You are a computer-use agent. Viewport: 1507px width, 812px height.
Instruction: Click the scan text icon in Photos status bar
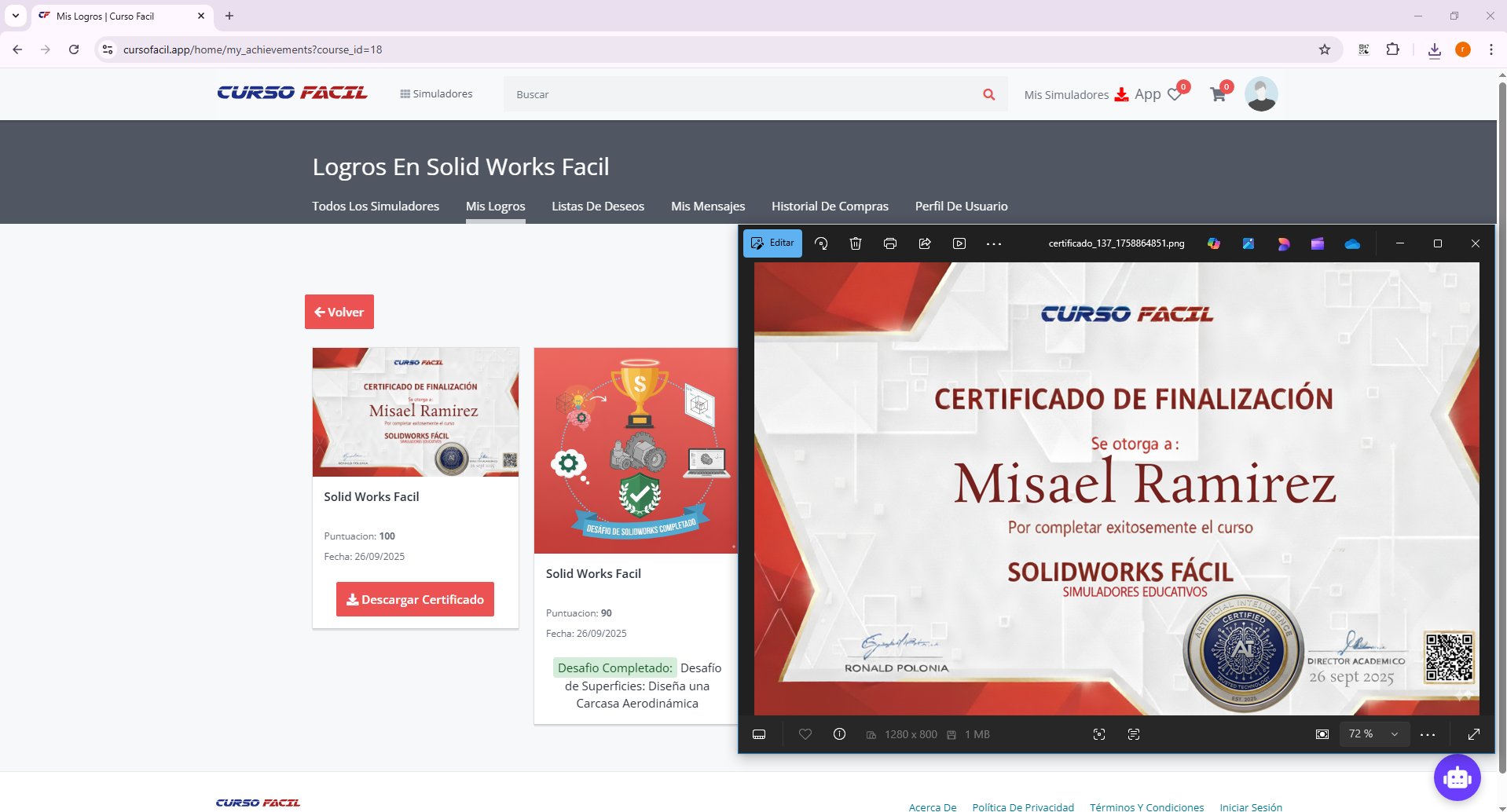[x=1134, y=734]
